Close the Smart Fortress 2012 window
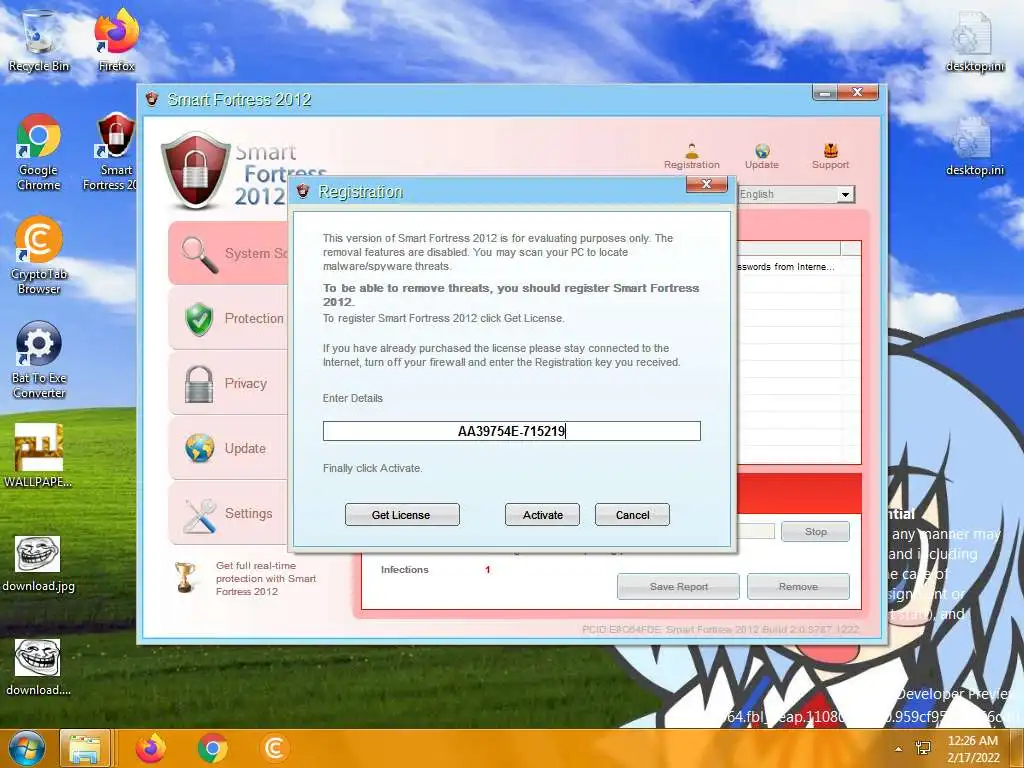The height and width of the screenshot is (768, 1024). [x=857, y=92]
